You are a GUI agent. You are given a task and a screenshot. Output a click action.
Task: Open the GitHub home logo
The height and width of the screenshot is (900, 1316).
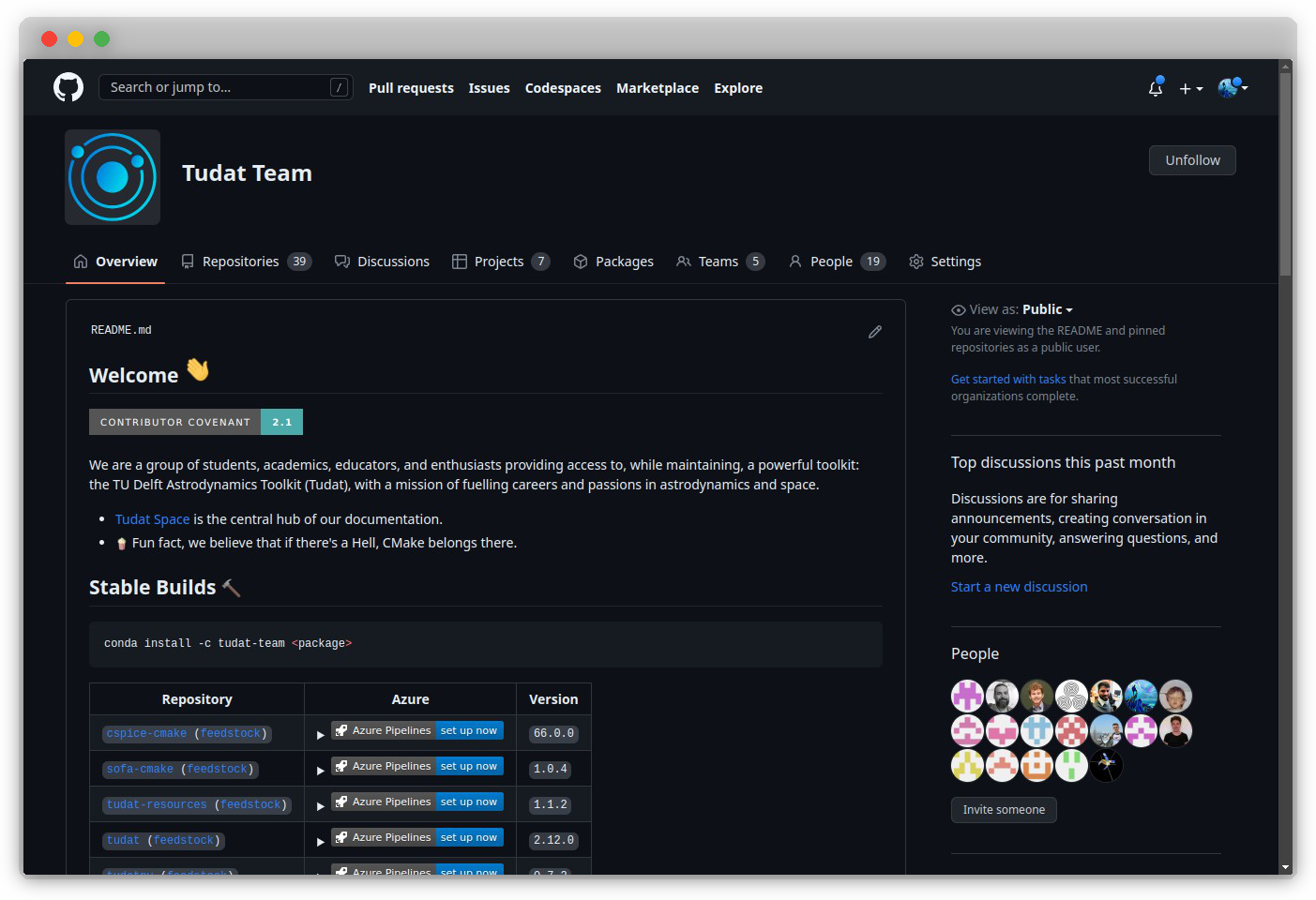click(x=68, y=87)
